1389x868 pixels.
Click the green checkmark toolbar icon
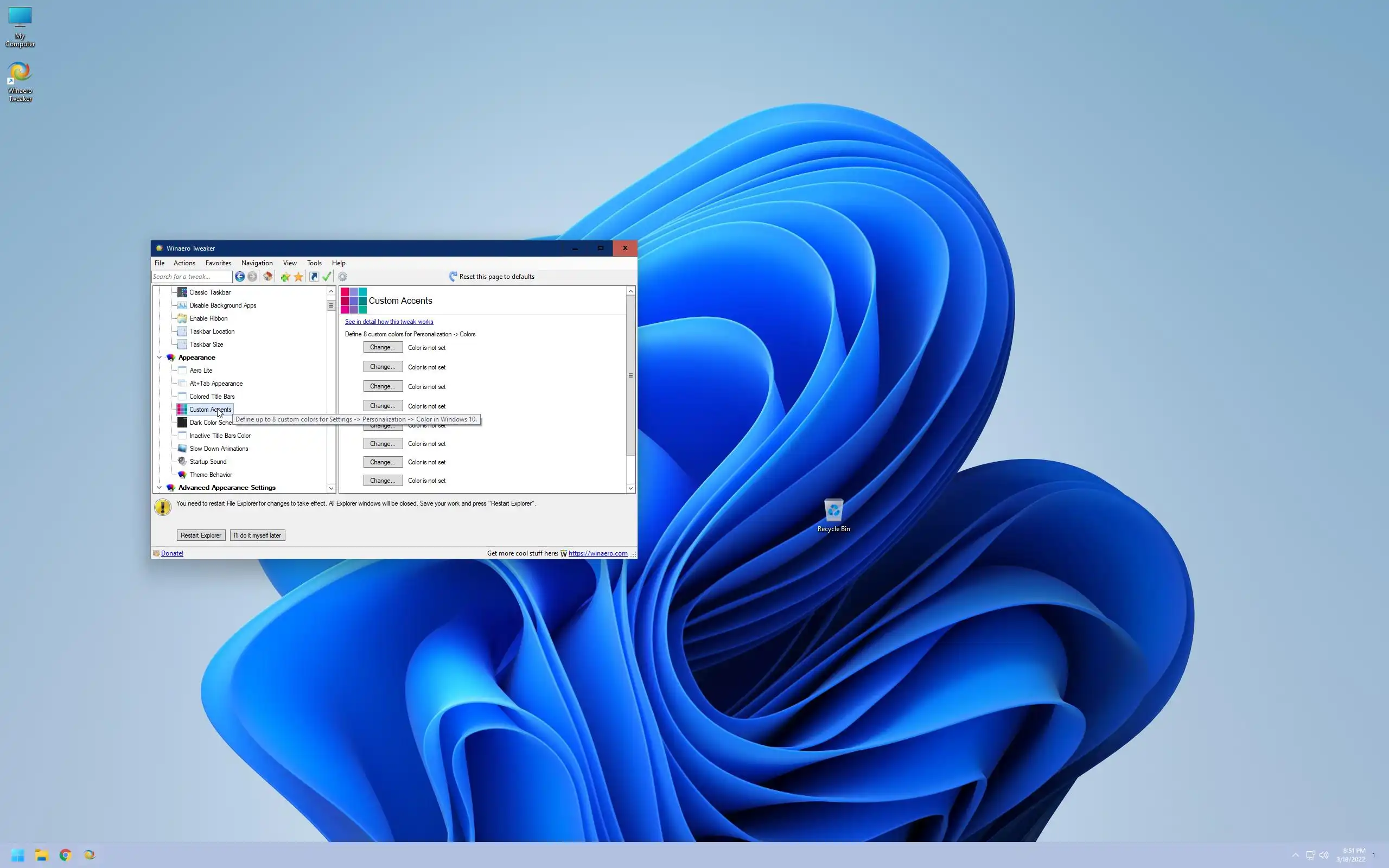click(x=327, y=277)
